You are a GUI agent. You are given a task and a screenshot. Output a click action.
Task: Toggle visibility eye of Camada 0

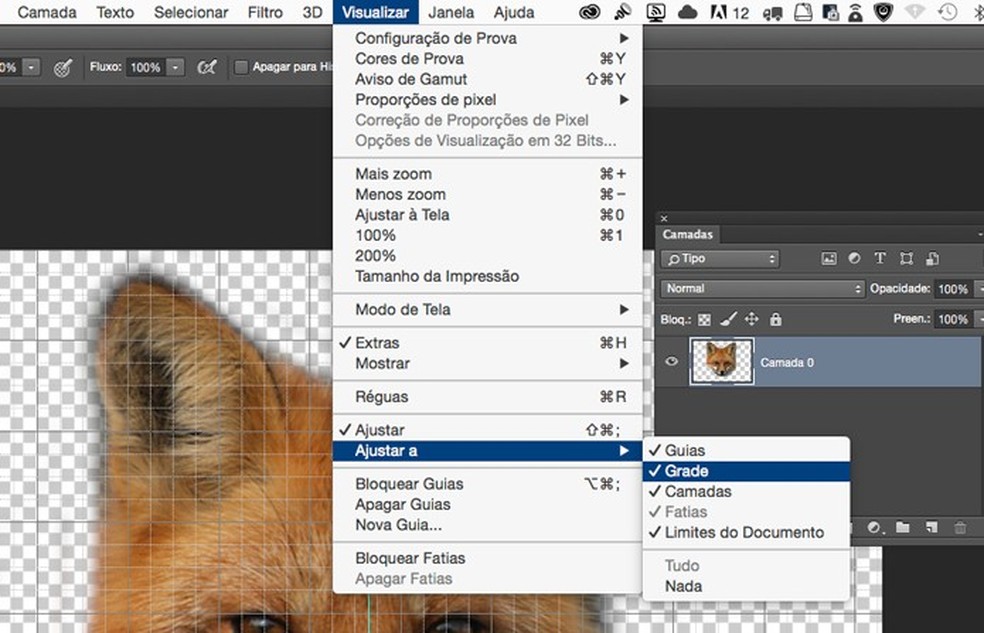click(x=671, y=361)
